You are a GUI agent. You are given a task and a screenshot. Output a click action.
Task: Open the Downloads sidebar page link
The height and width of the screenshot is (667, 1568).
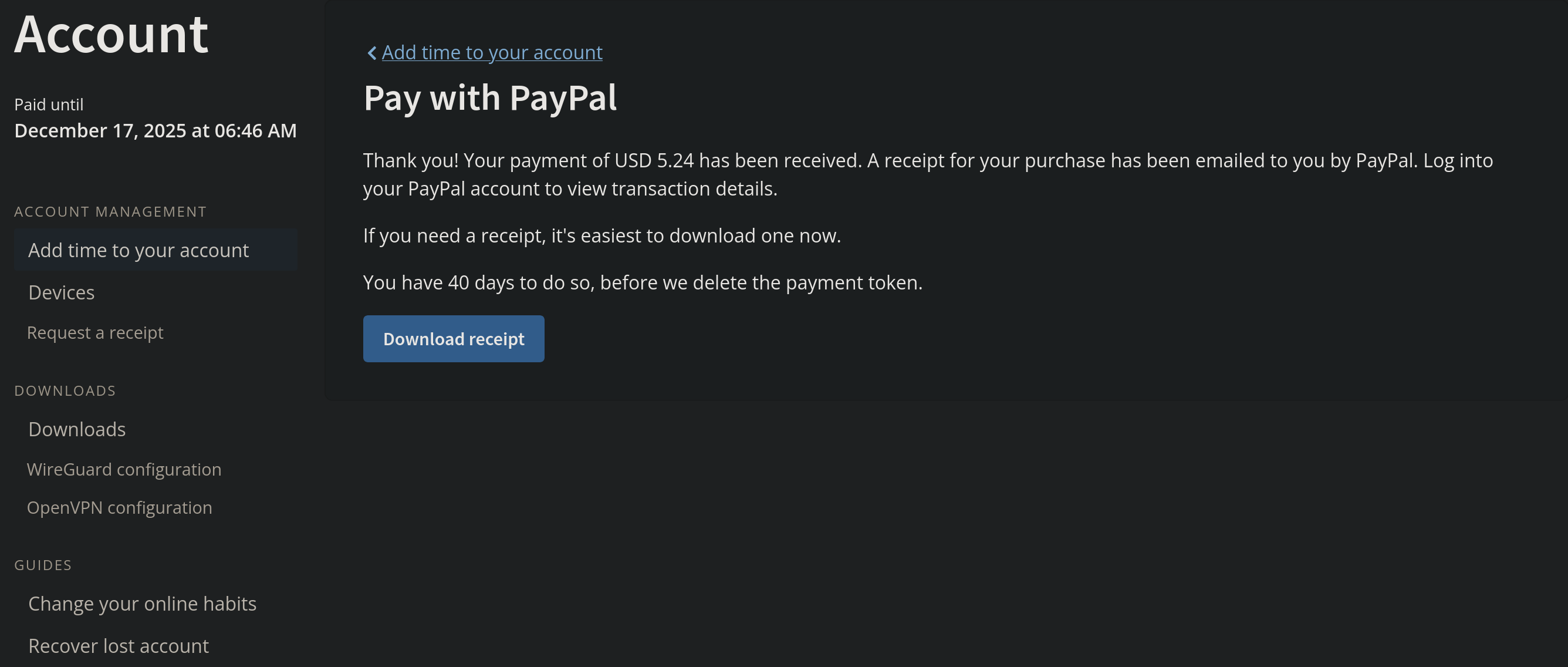[77, 429]
